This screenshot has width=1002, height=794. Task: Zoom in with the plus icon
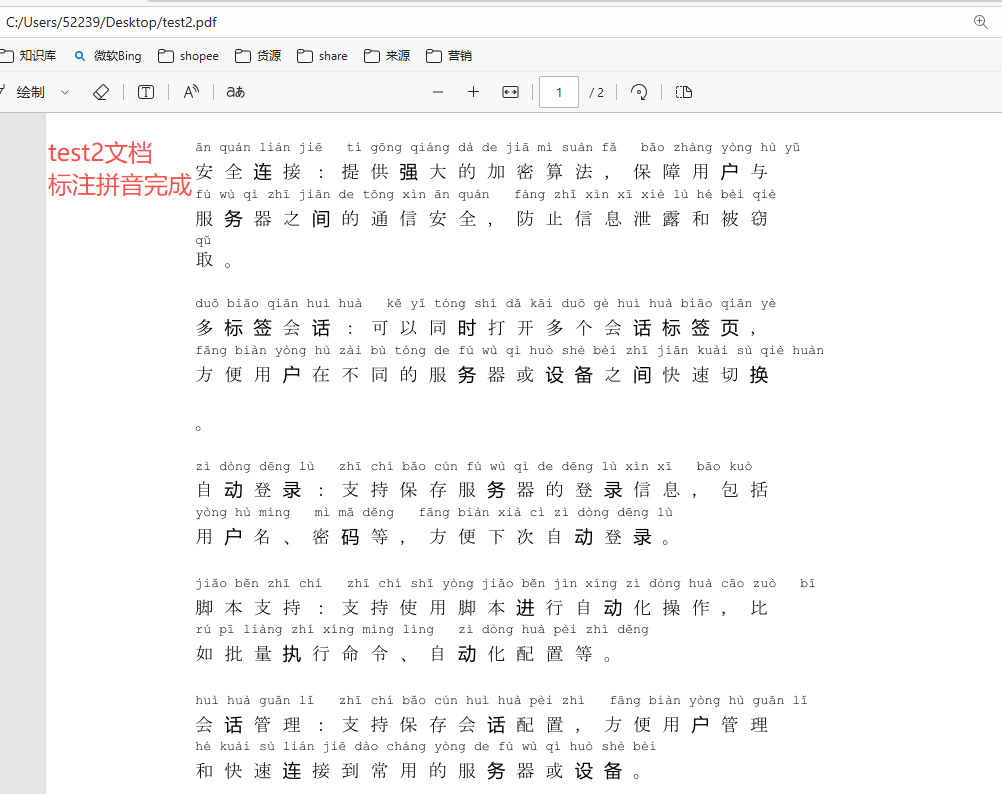pos(473,92)
